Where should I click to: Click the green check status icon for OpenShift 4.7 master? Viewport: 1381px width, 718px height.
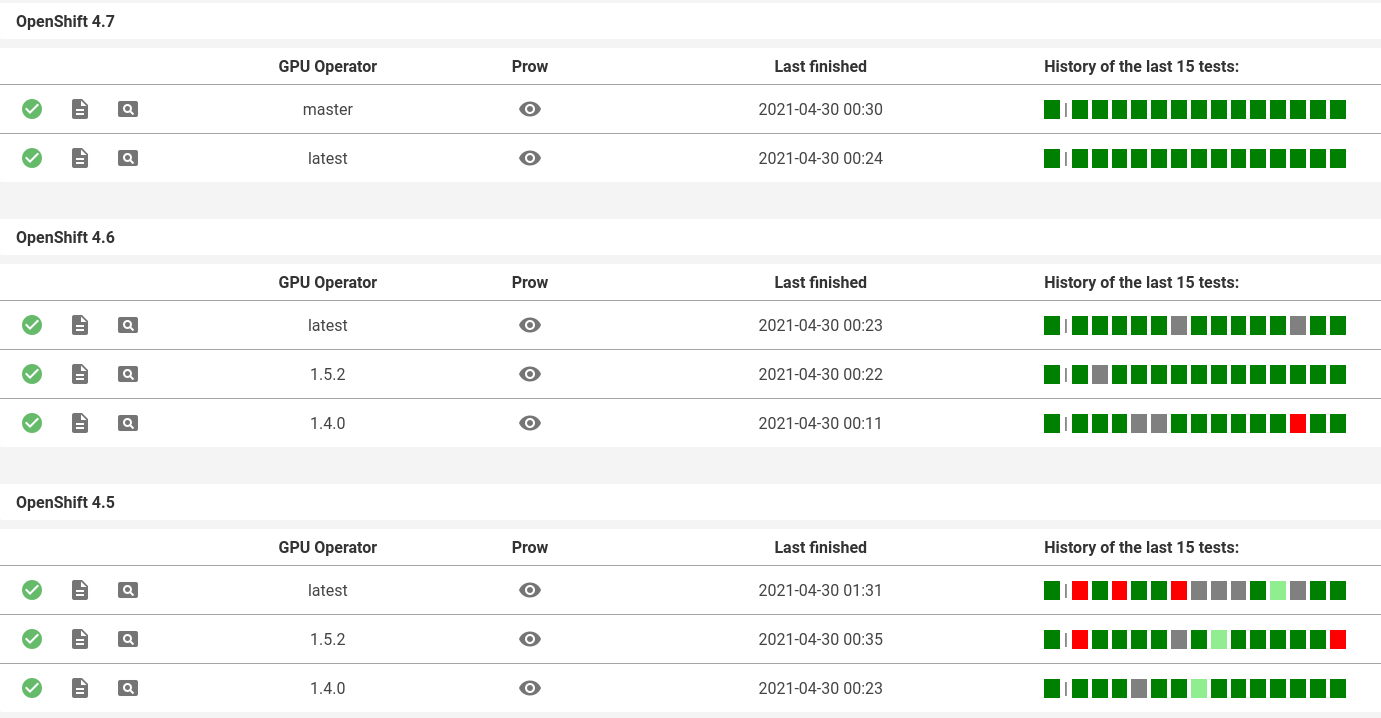(x=32, y=109)
